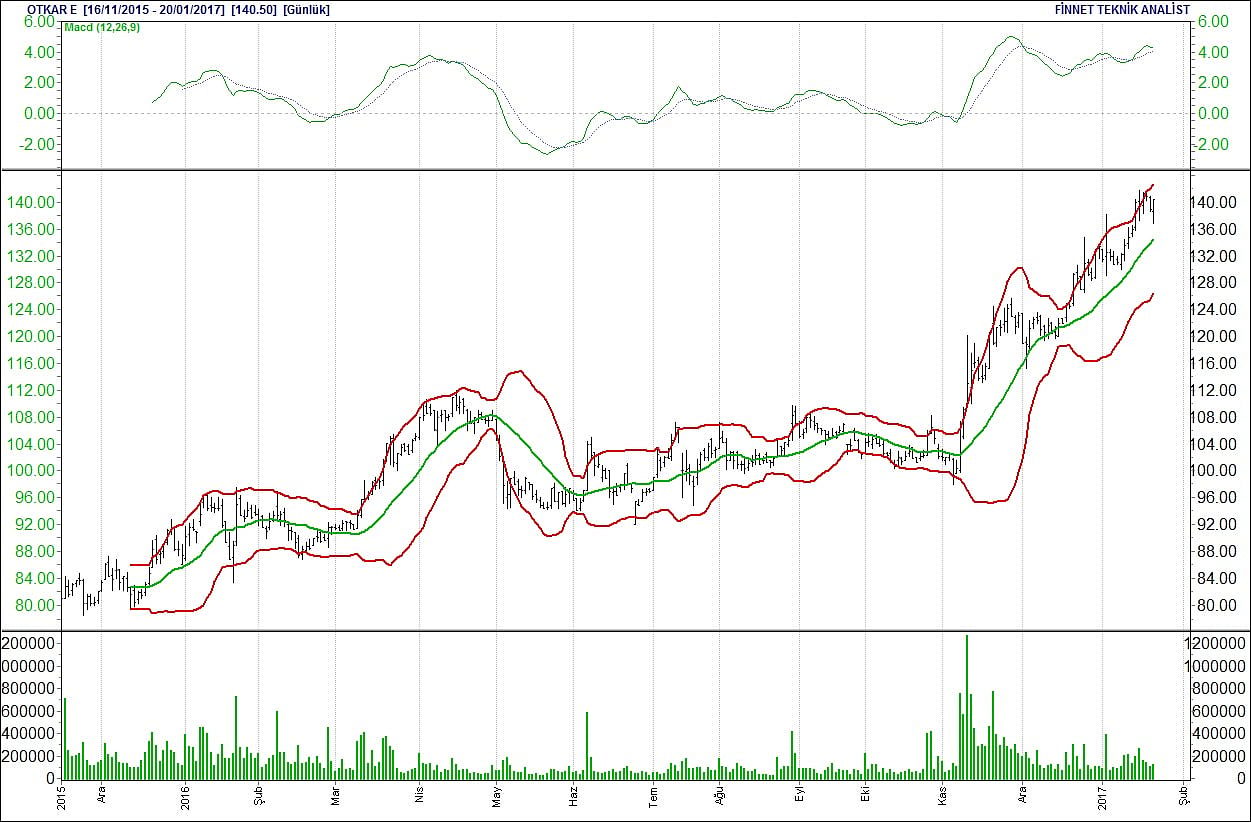Screen dimensions: 1251x822
Task: Click the 2017 label on the time axis
Action: [x=1102, y=797]
